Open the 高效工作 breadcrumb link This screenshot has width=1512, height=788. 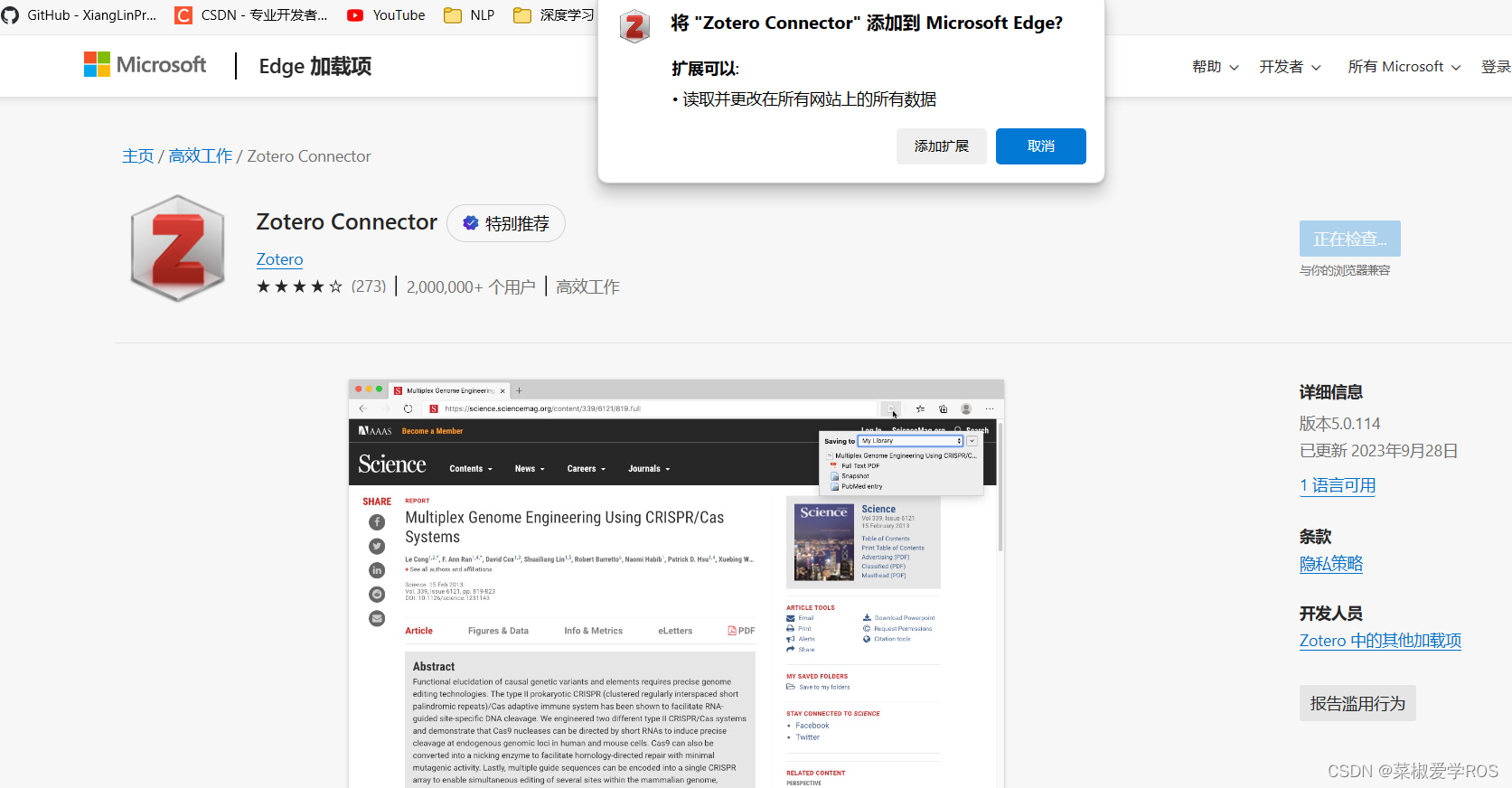point(201,156)
